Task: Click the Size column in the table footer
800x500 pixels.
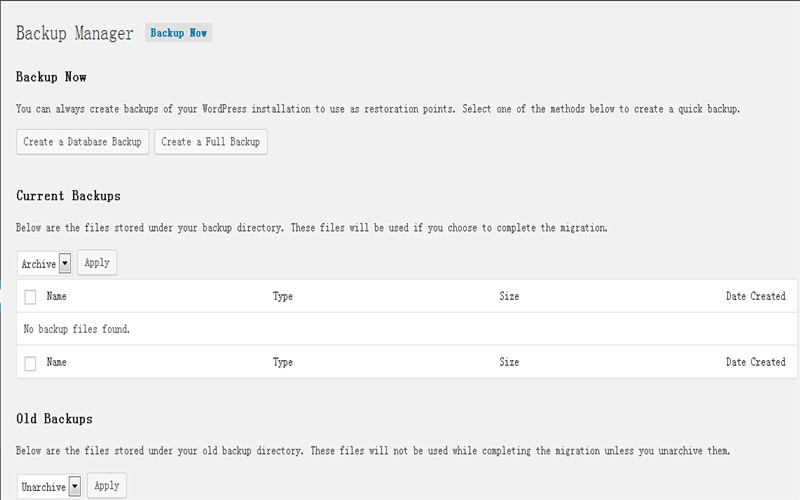Action: [x=509, y=362]
